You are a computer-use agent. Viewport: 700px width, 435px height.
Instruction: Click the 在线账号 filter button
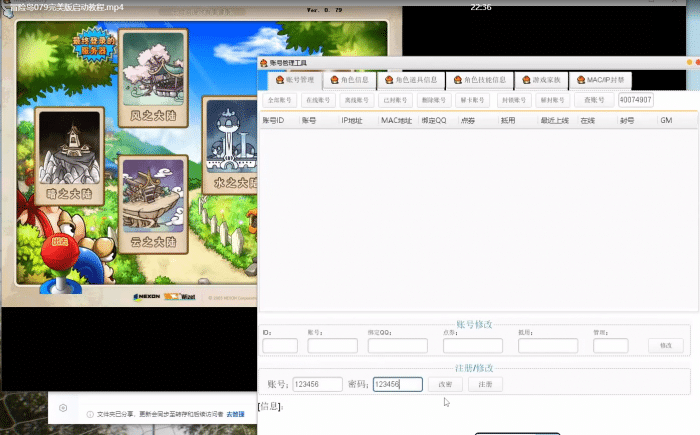[x=316, y=100]
